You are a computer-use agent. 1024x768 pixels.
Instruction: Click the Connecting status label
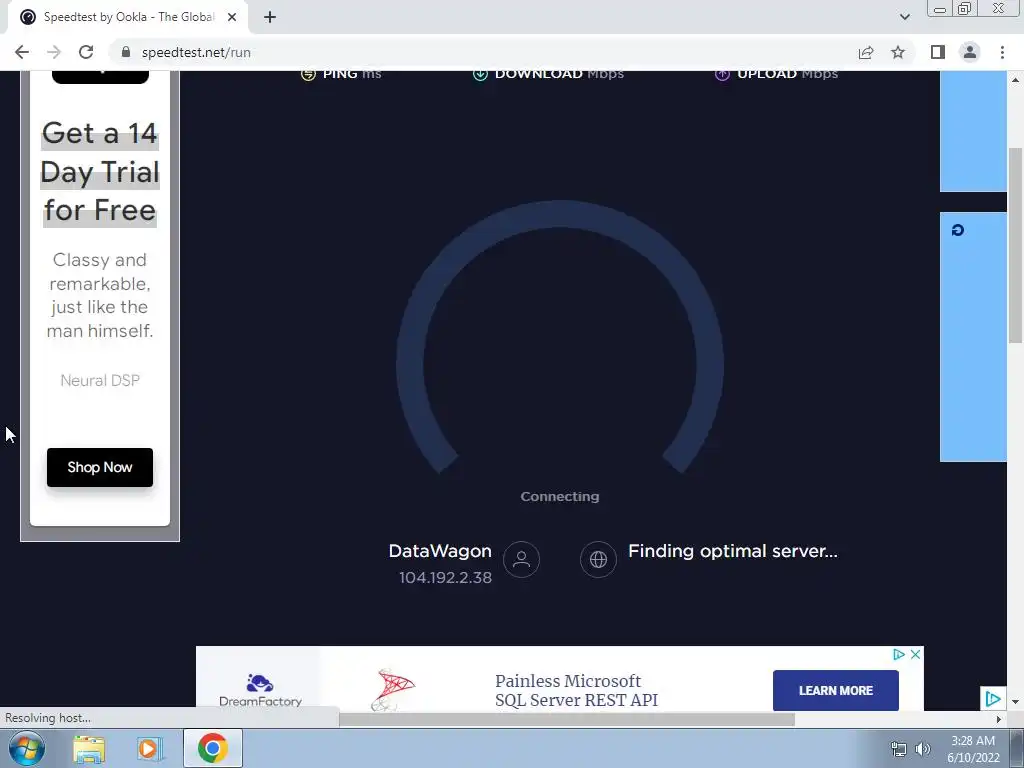560,497
